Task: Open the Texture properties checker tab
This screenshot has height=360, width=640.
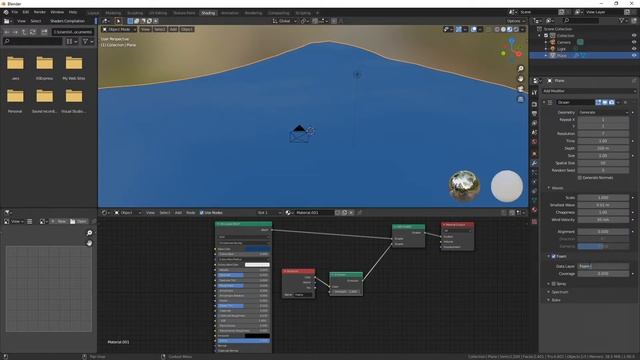Action: pos(534,222)
